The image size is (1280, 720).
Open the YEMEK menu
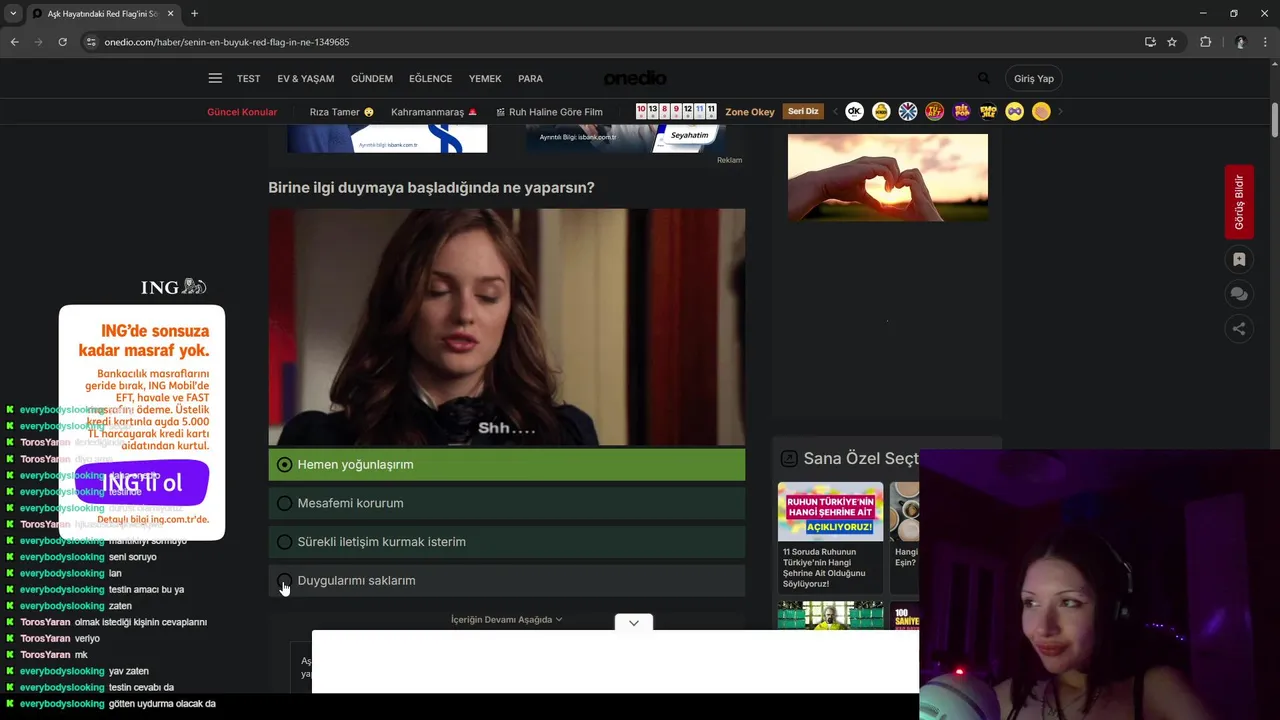click(485, 78)
